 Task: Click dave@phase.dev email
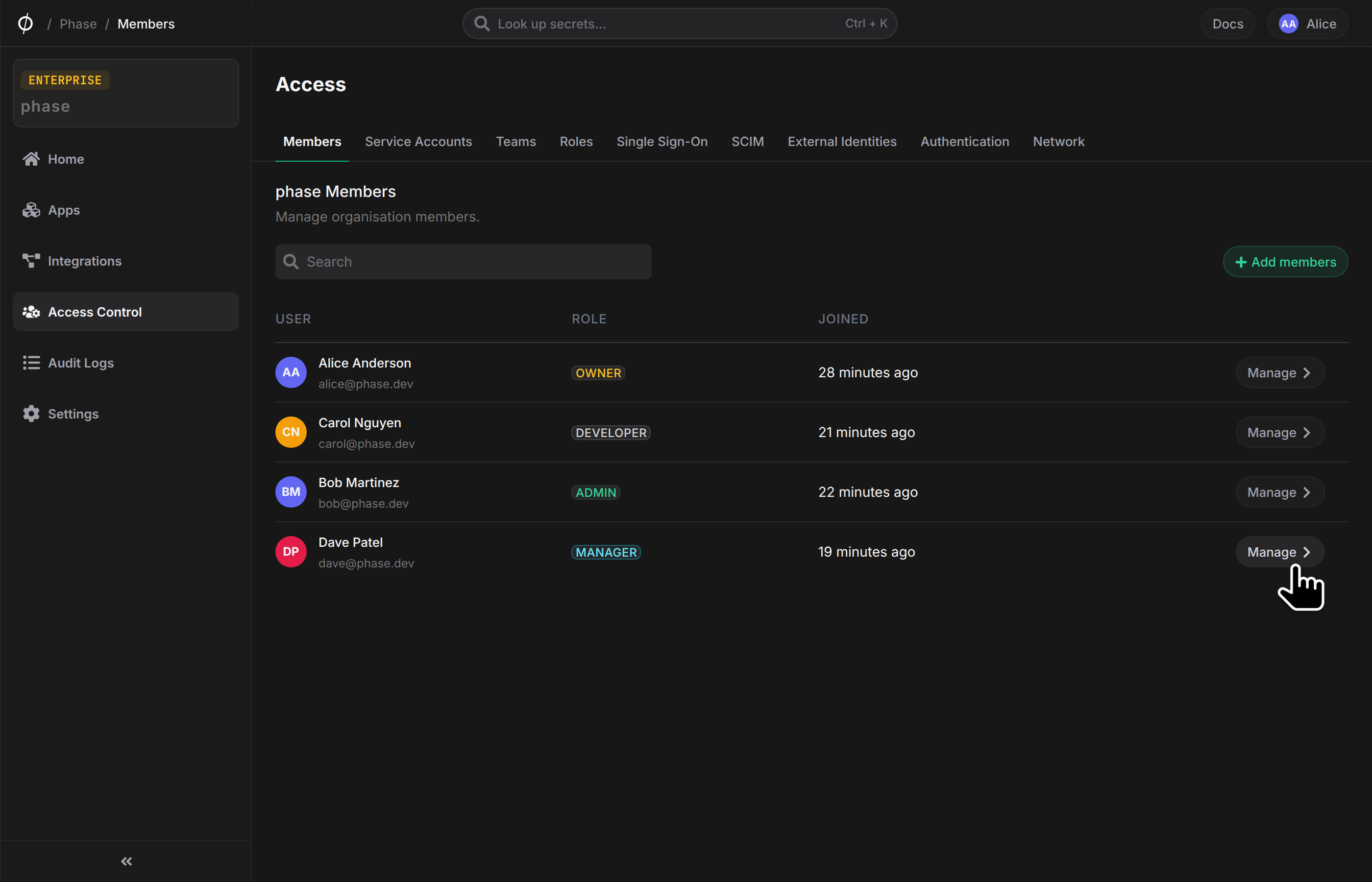click(366, 563)
